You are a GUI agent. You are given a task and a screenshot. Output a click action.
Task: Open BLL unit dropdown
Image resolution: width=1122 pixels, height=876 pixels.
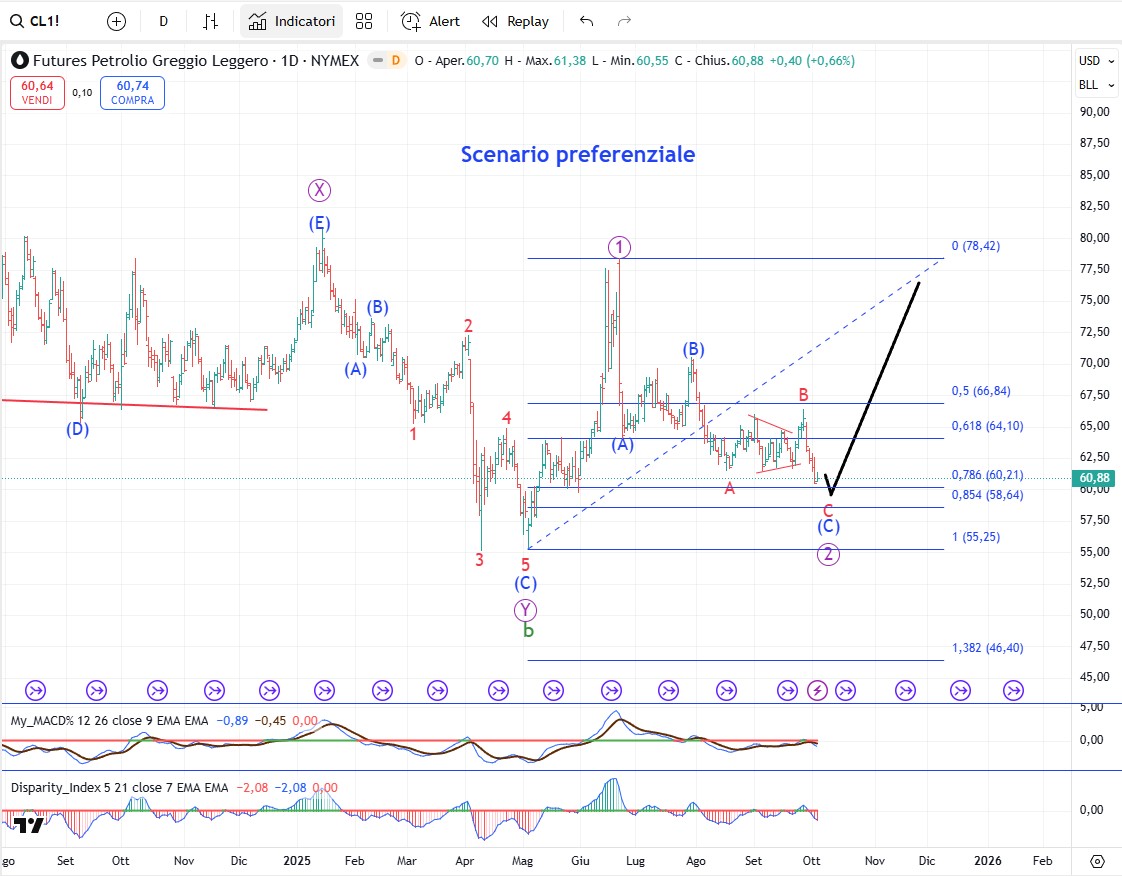(x=1096, y=84)
